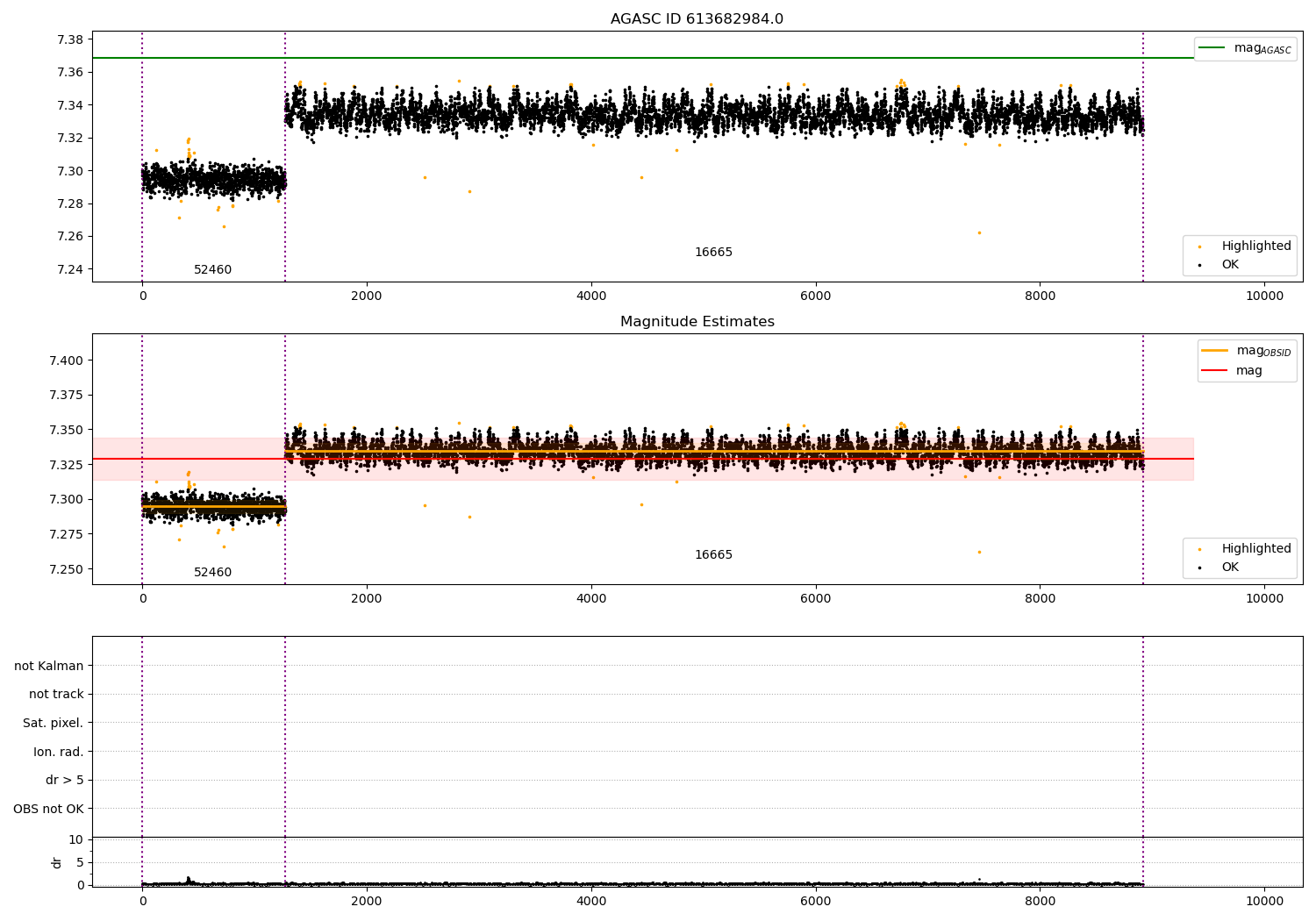The width and height of the screenshot is (1316, 921).
Task: Click the 'dr > 5' row label
Action: (65, 780)
